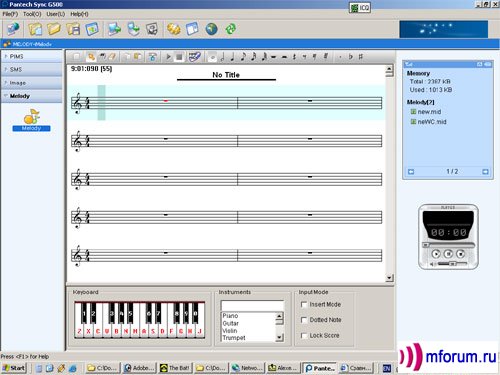The height and width of the screenshot is (375, 500).
Task: Select the sixteenth note duration
Action: 253,57
